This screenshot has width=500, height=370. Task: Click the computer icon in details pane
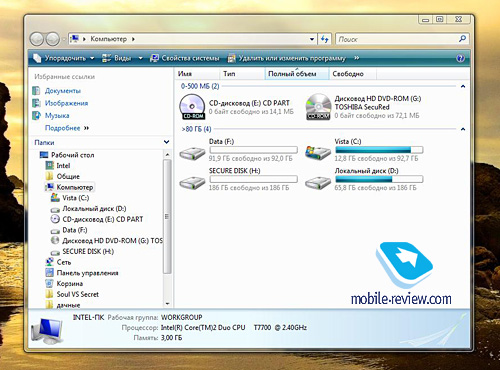click(x=47, y=331)
